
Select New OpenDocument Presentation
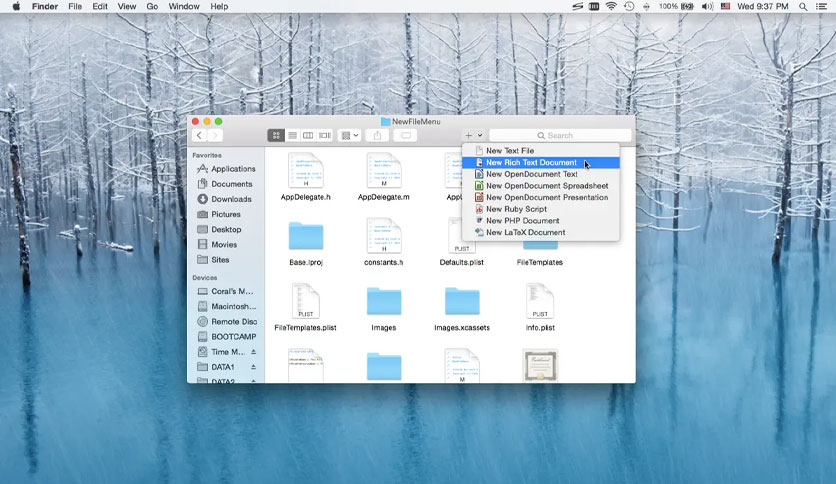541,197
